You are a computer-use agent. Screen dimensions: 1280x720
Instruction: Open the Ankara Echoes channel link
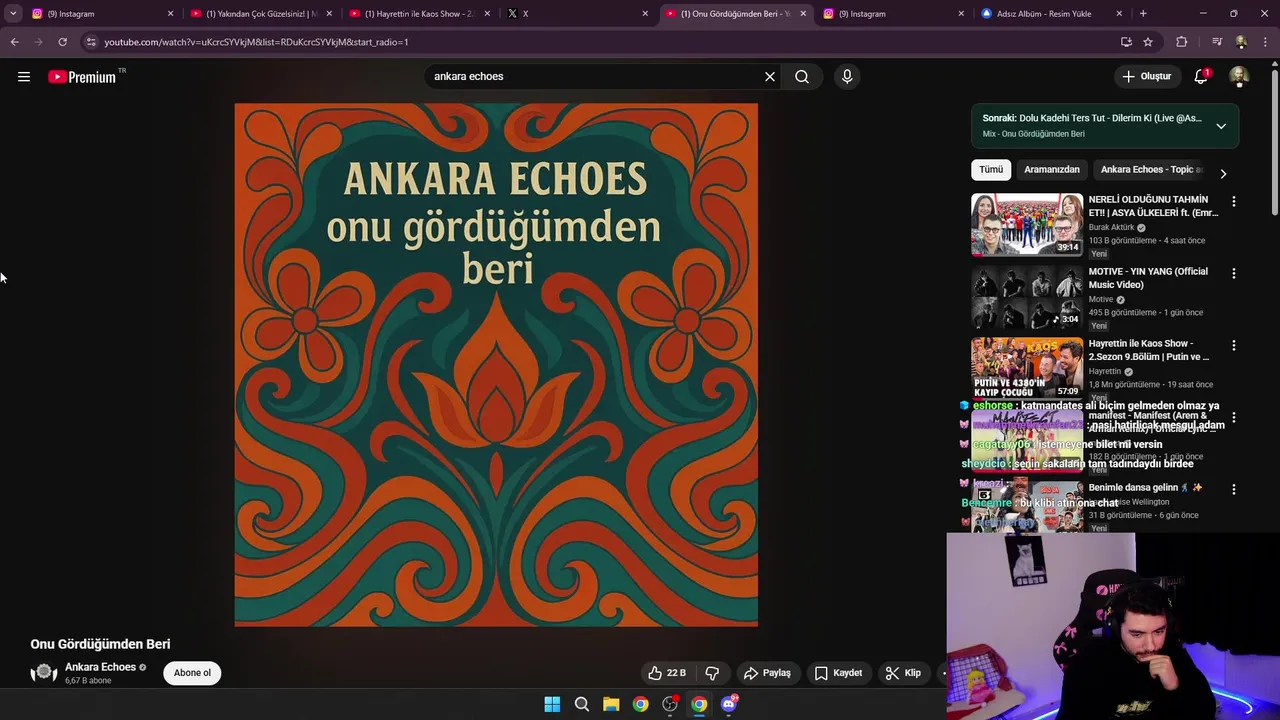(x=100, y=667)
